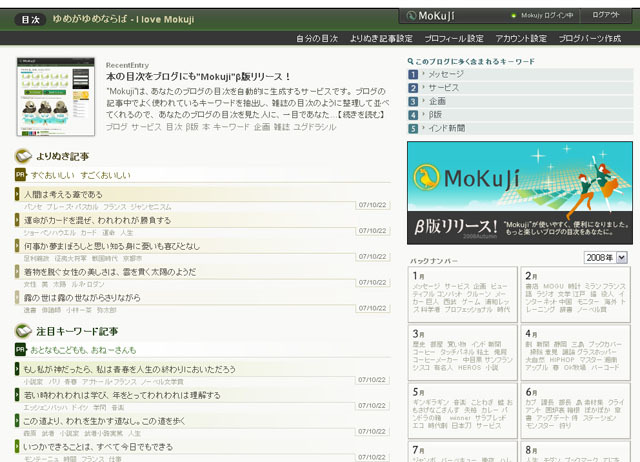Click PR icon beside おとなもこどもも、おねーさんも
Viewport: 640px width, 462px height.
point(20,350)
